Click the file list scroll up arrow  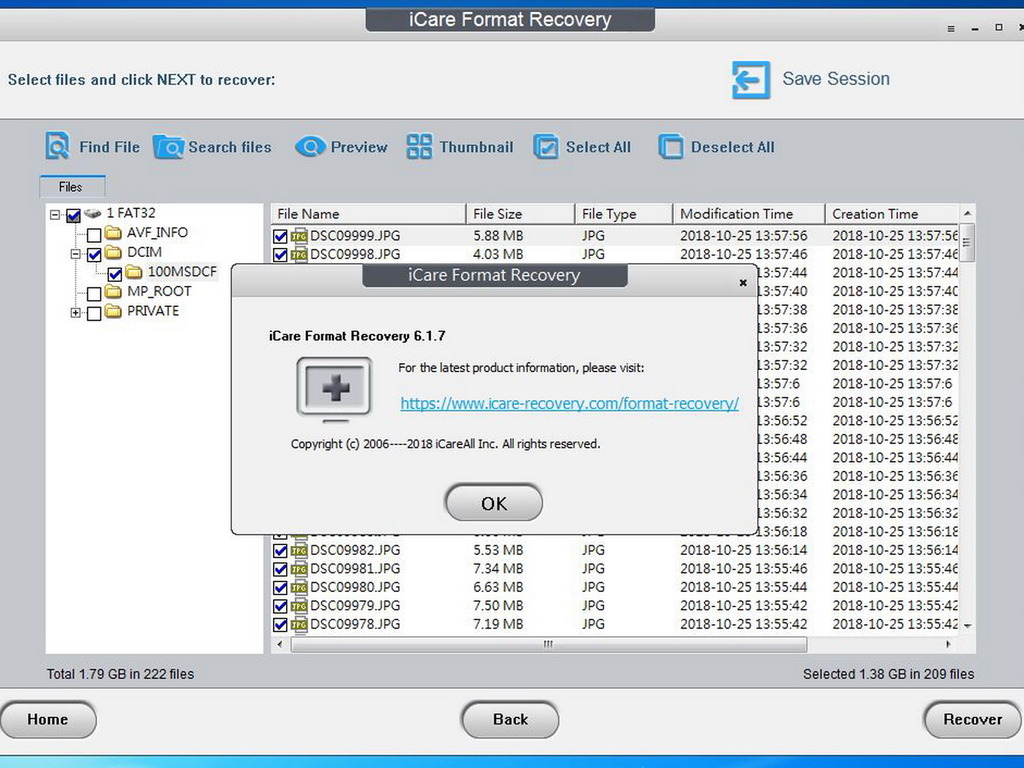[x=967, y=214]
